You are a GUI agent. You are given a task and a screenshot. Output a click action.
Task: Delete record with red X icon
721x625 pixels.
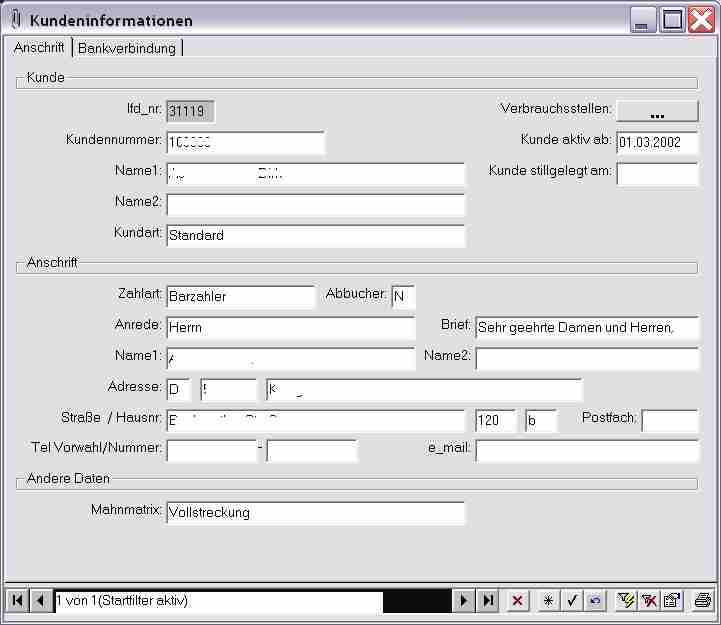pyautogui.click(x=517, y=601)
